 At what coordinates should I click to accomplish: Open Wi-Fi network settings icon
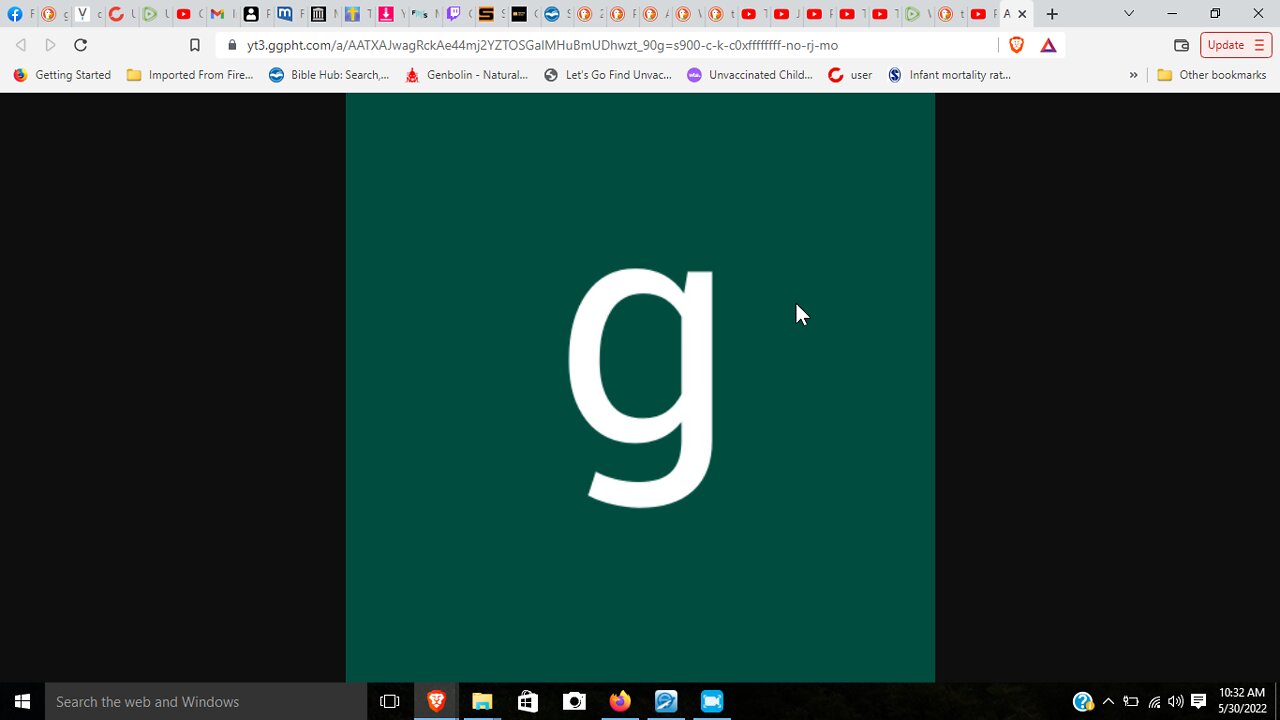pos(1154,702)
